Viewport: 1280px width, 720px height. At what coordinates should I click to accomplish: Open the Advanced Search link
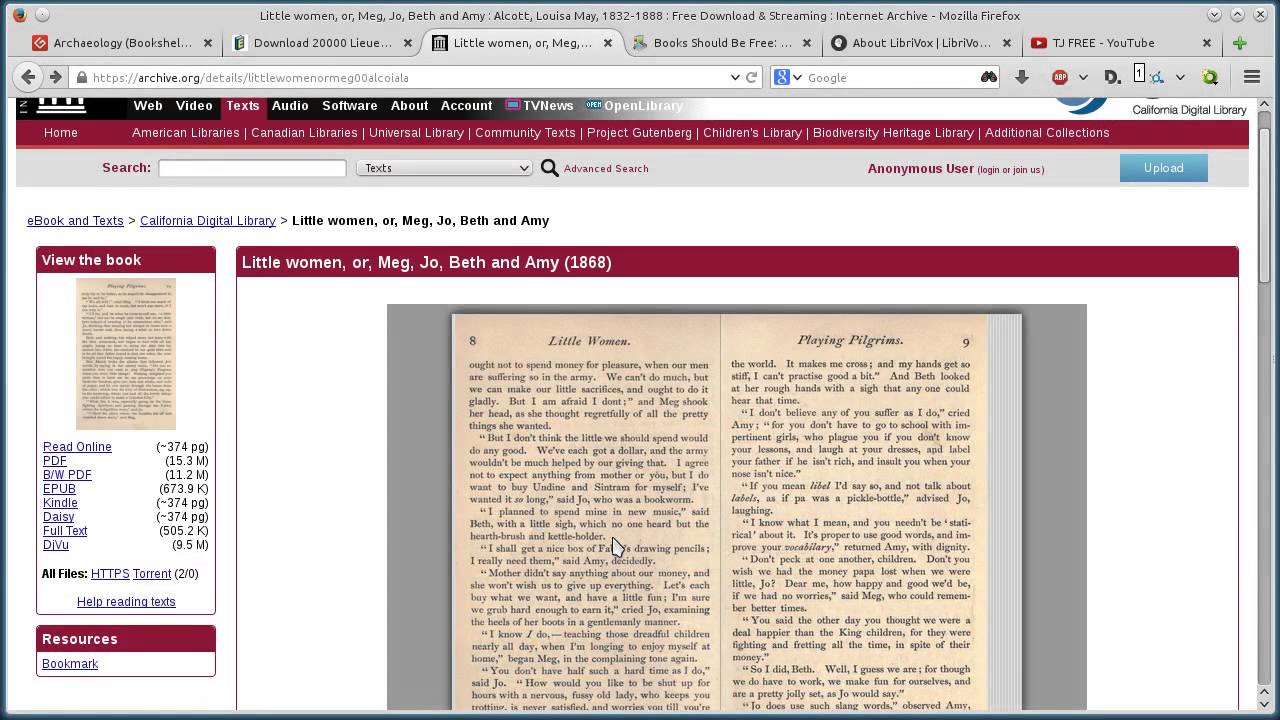606,169
